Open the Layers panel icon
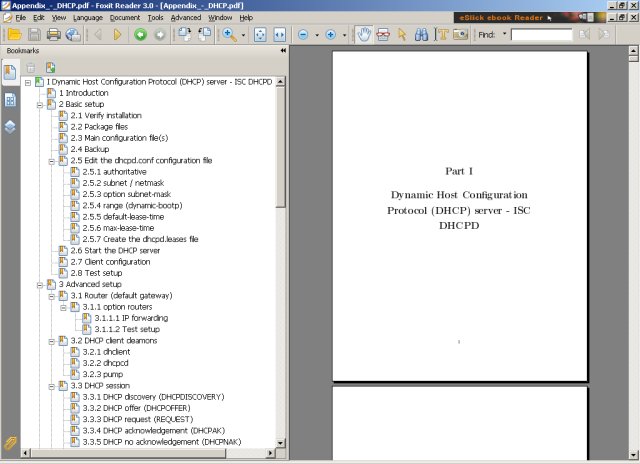The image size is (640, 464). click(10, 127)
